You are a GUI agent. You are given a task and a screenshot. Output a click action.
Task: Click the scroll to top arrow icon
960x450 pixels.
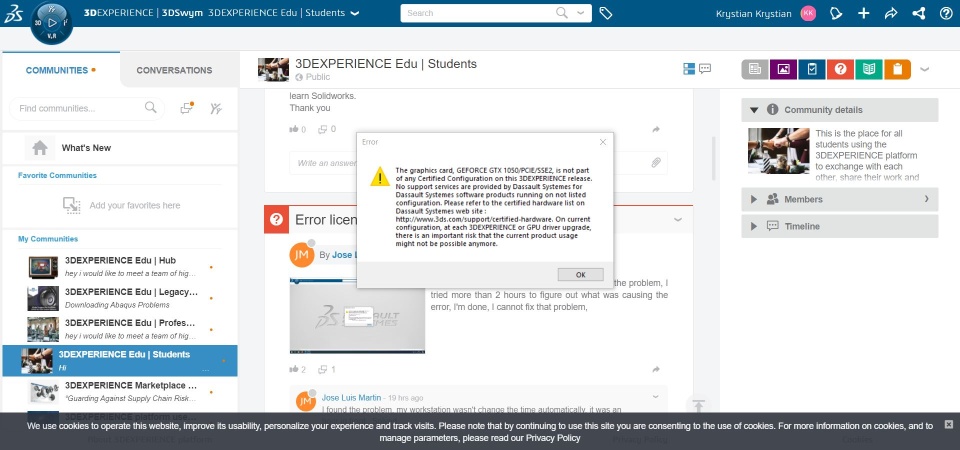(699, 405)
